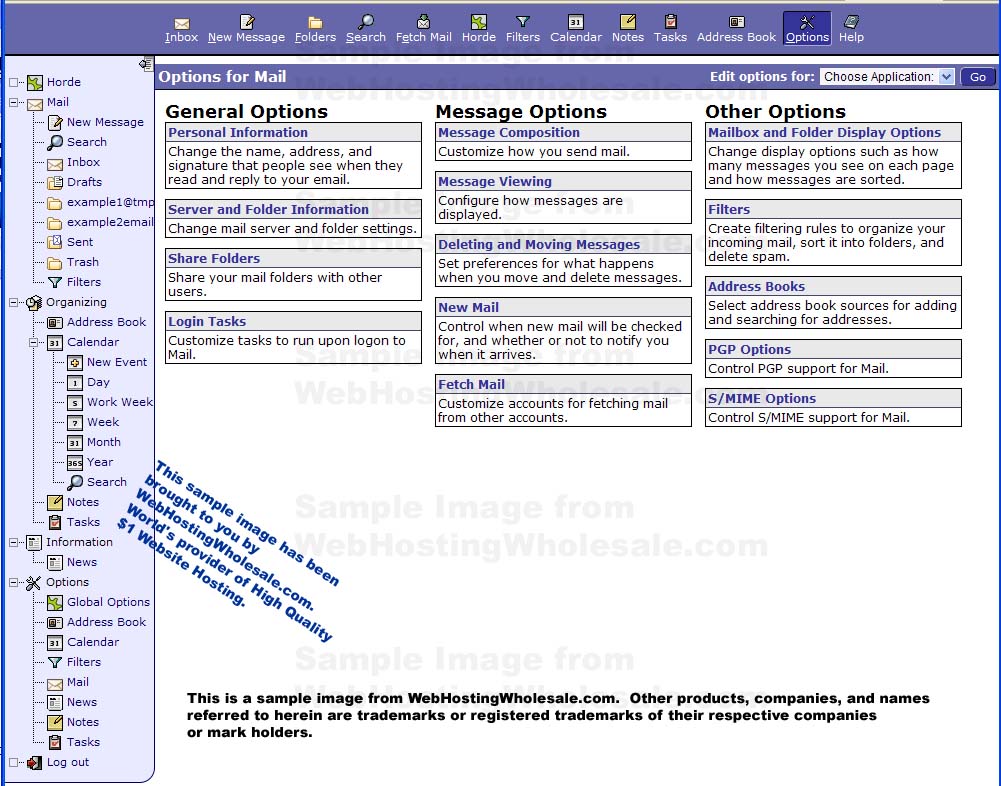Open the Trash folder in the sidebar

point(83,262)
